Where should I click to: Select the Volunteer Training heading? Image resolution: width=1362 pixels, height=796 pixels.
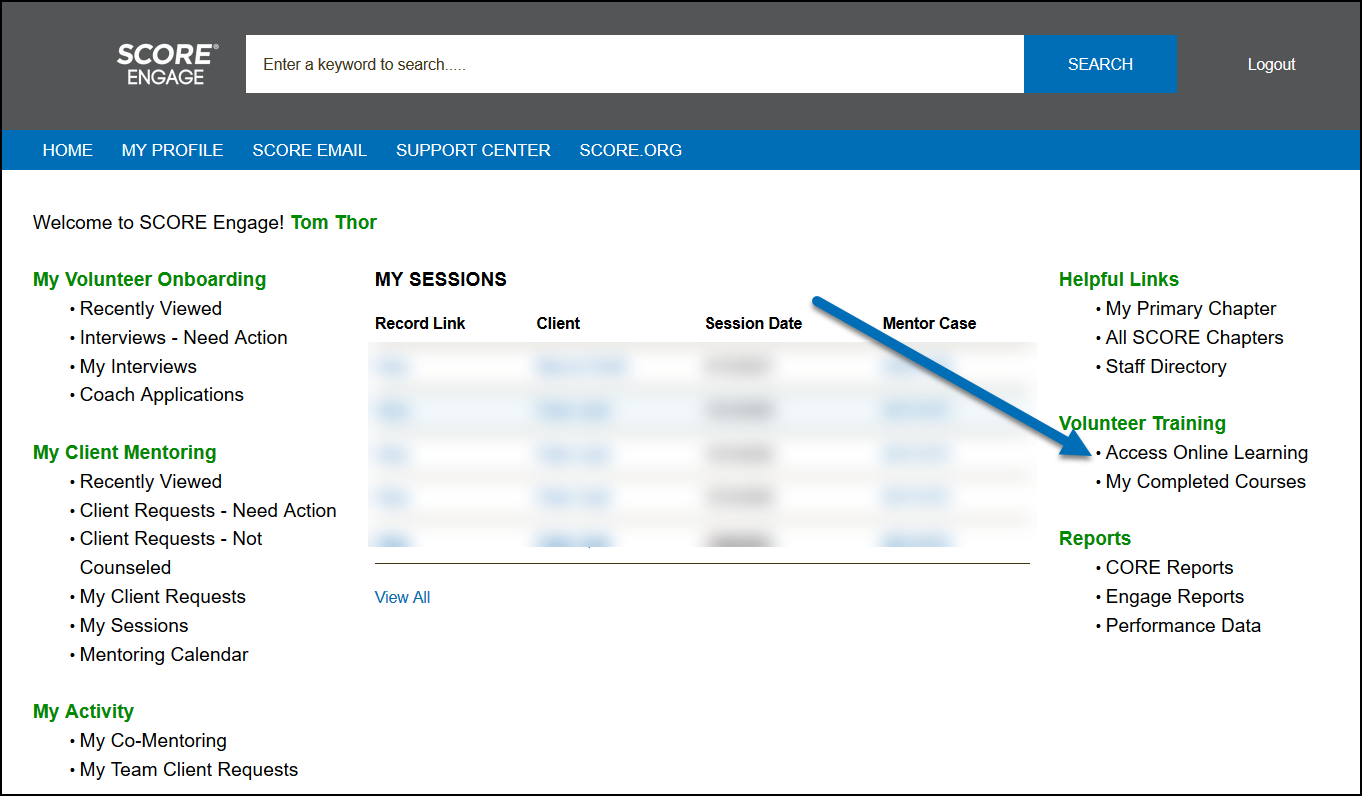(1142, 423)
